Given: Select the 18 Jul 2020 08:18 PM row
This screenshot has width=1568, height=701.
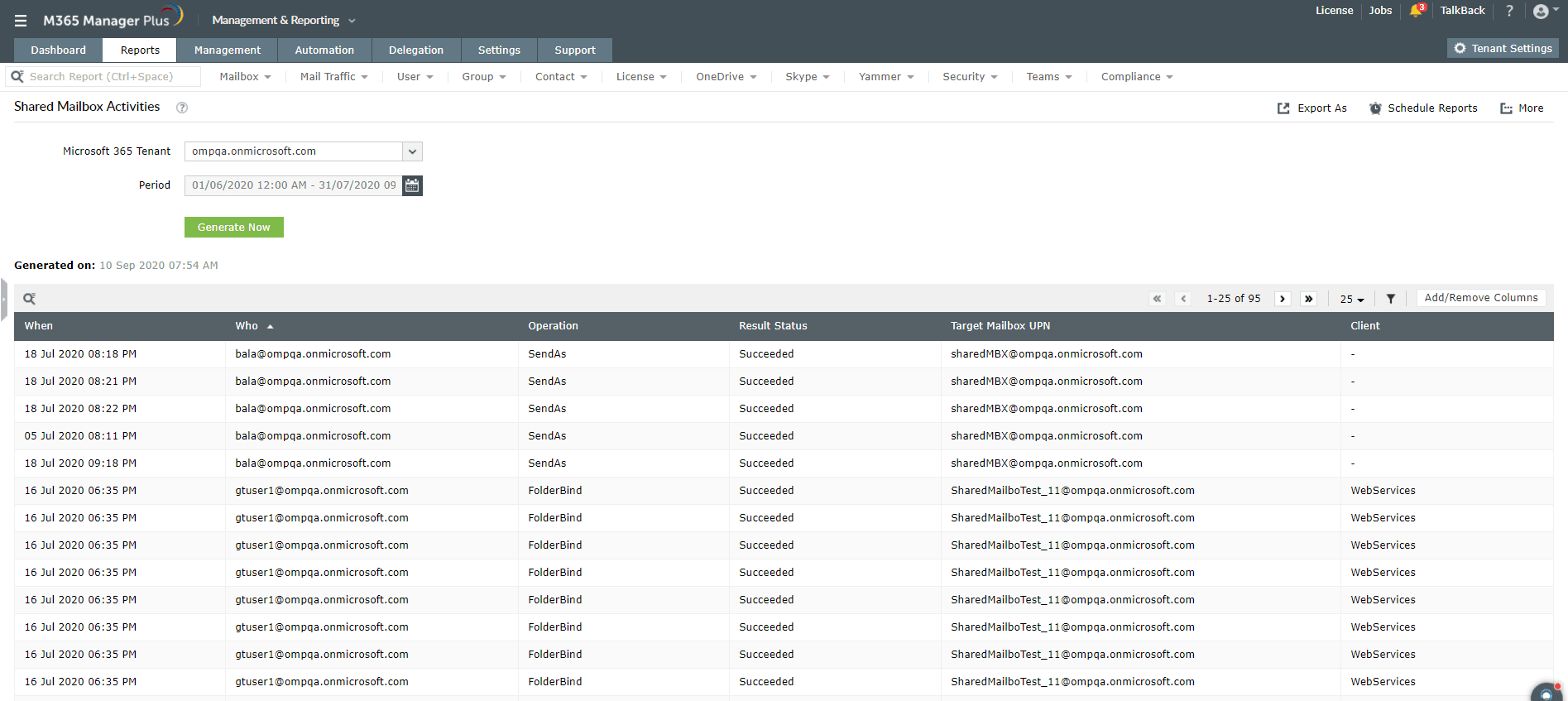Looking at the screenshot, I should click(x=784, y=354).
